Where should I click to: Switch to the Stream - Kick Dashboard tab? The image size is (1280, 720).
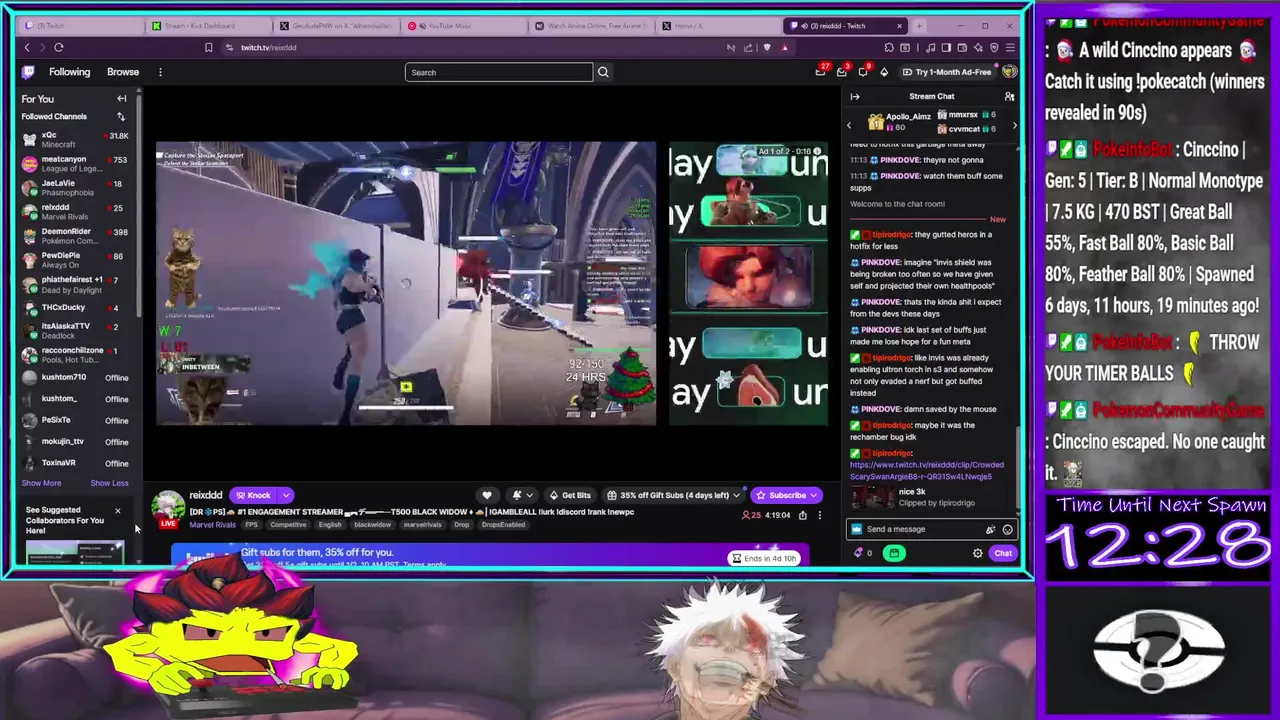[207, 26]
